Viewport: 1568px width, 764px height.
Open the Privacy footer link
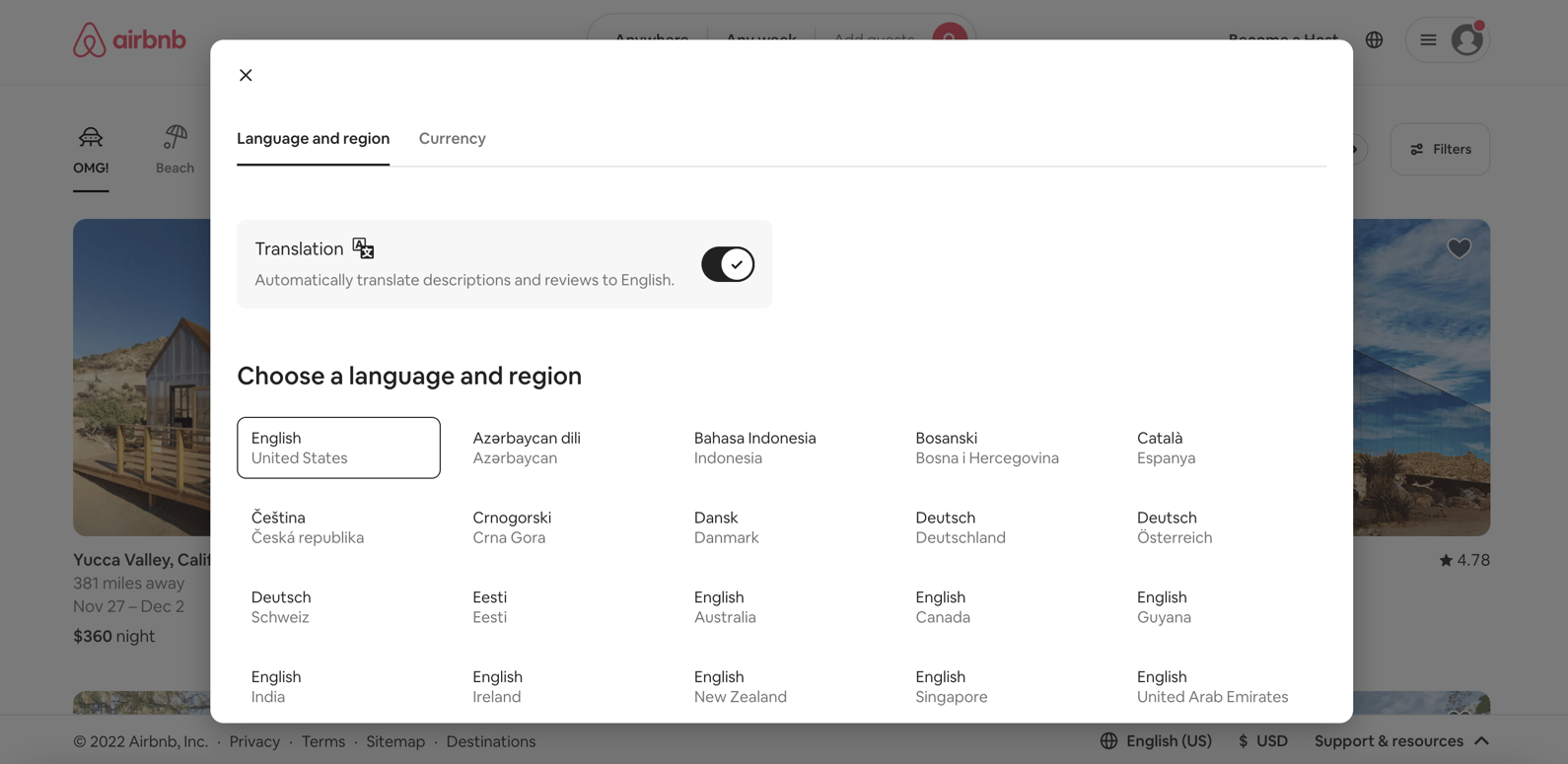[x=254, y=741]
